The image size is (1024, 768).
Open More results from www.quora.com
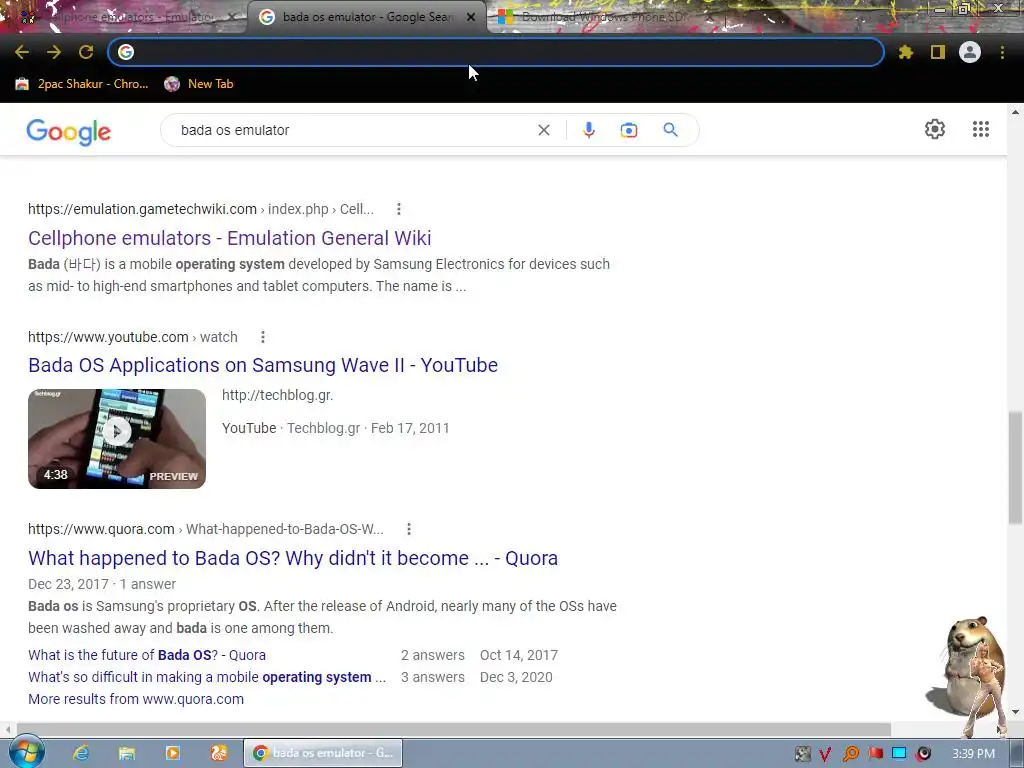(136, 699)
